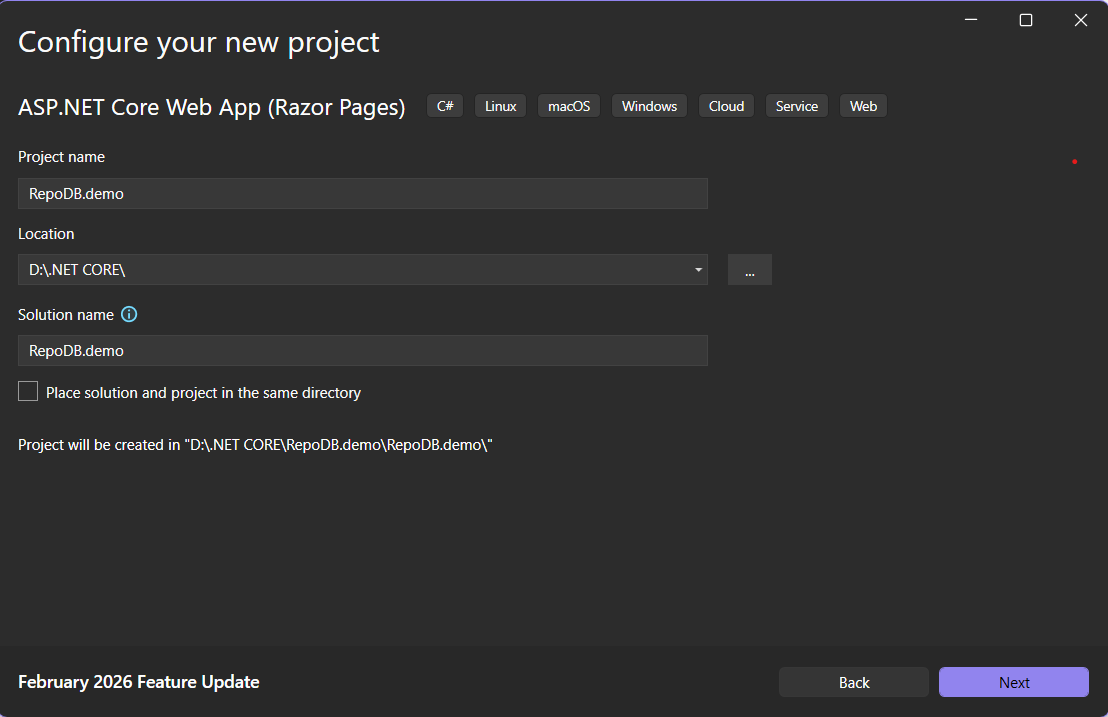This screenshot has width=1108, height=717.
Task: Open the Location browse (...) button
Action: click(x=749, y=270)
